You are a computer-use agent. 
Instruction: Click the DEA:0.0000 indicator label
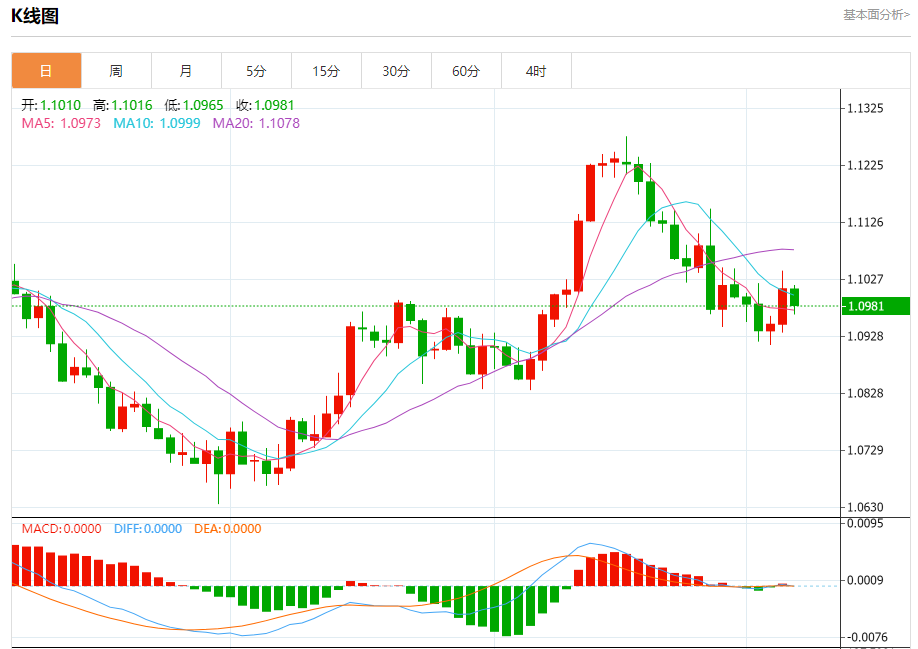[x=228, y=528]
